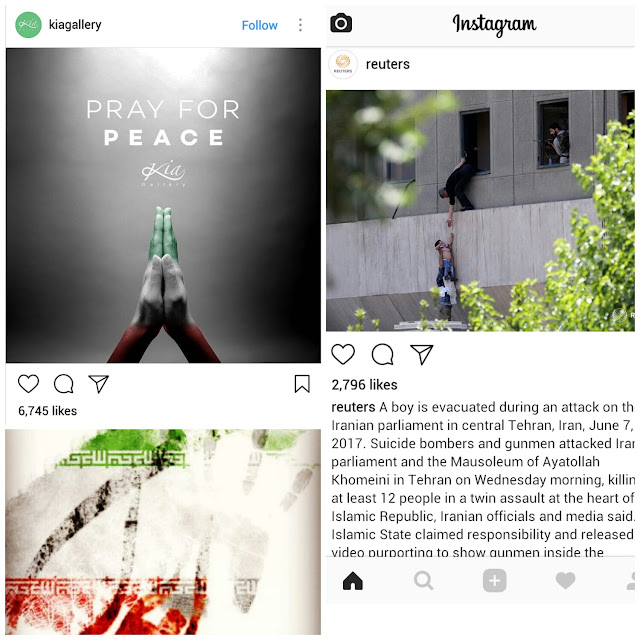Open the reuters profile picture
Viewport: 640px width, 640px height.
[x=343, y=64]
